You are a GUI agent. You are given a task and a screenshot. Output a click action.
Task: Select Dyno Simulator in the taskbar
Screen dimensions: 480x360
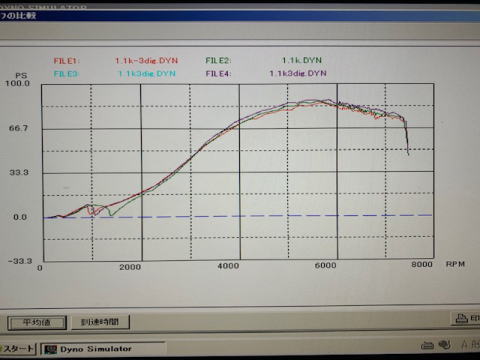click(x=103, y=349)
